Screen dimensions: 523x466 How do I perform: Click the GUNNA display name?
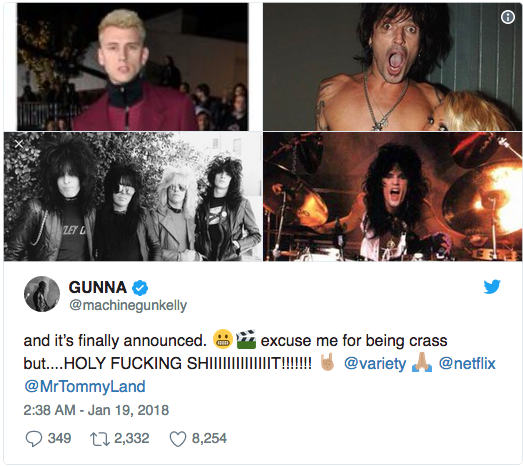point(98,287)
